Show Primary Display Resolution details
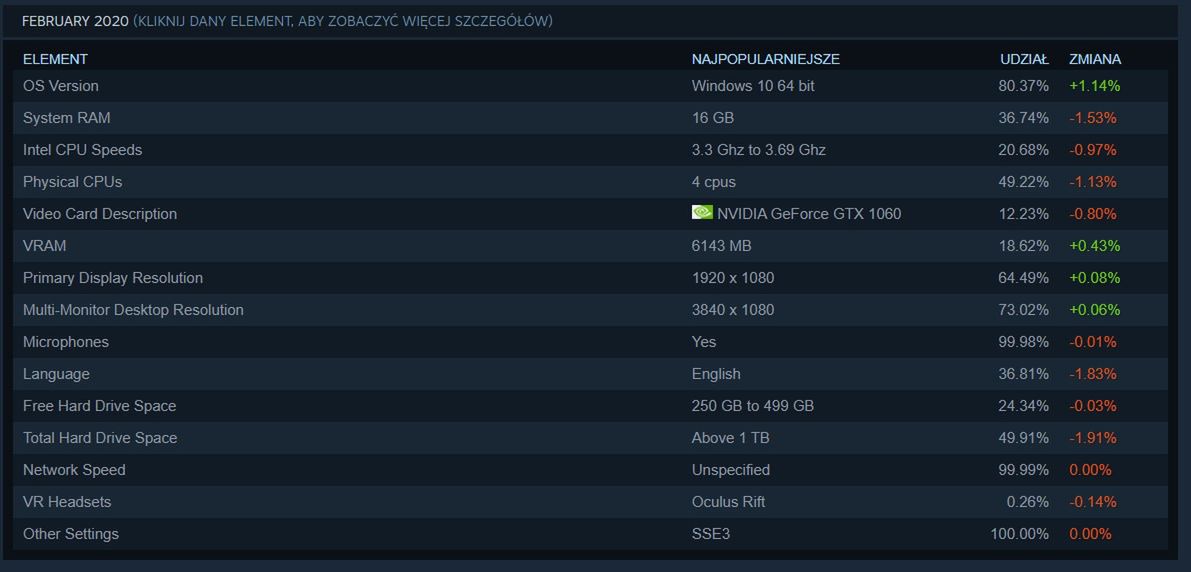Image resolution: width=1191 pixels, height=572 pixels. [x=113, y=278]
